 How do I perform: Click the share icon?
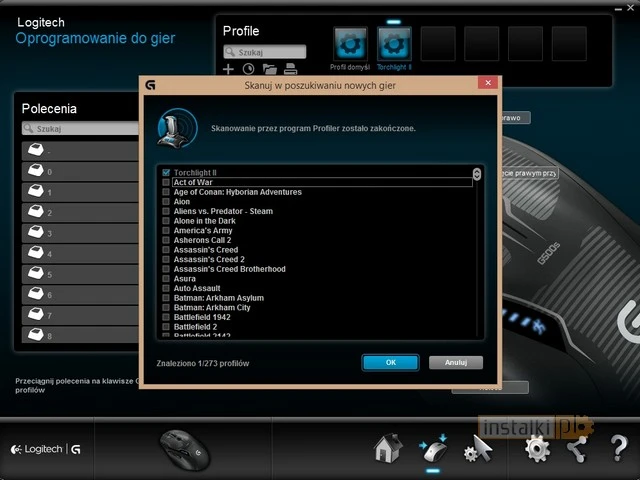point(578,449)
